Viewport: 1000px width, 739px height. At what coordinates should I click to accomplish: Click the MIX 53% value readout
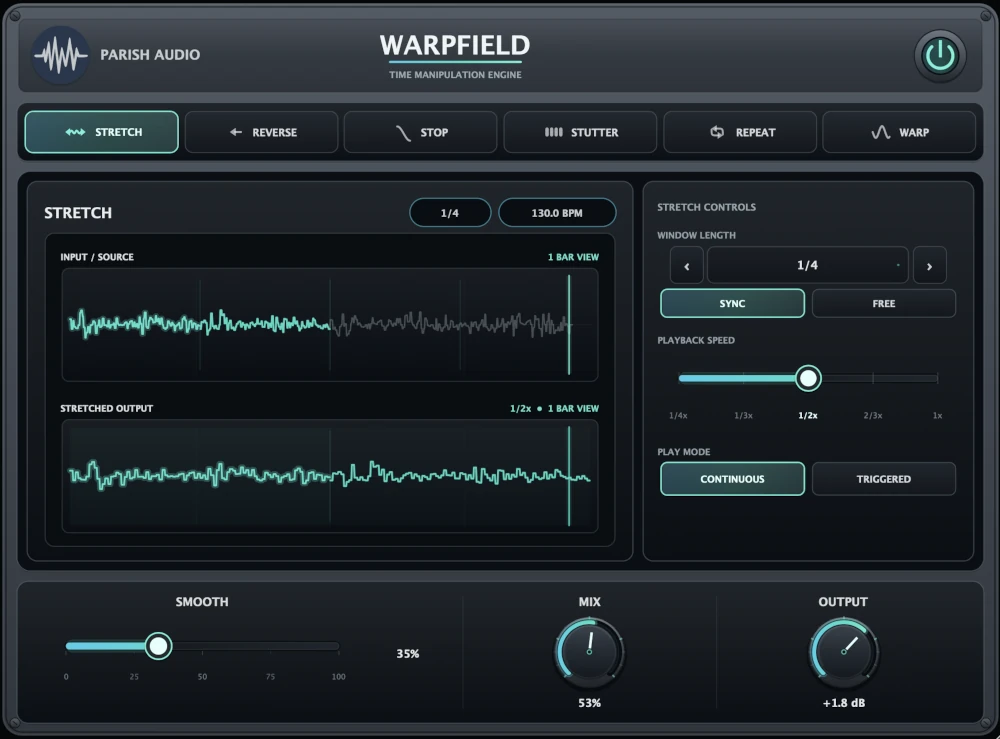point(589,703)
